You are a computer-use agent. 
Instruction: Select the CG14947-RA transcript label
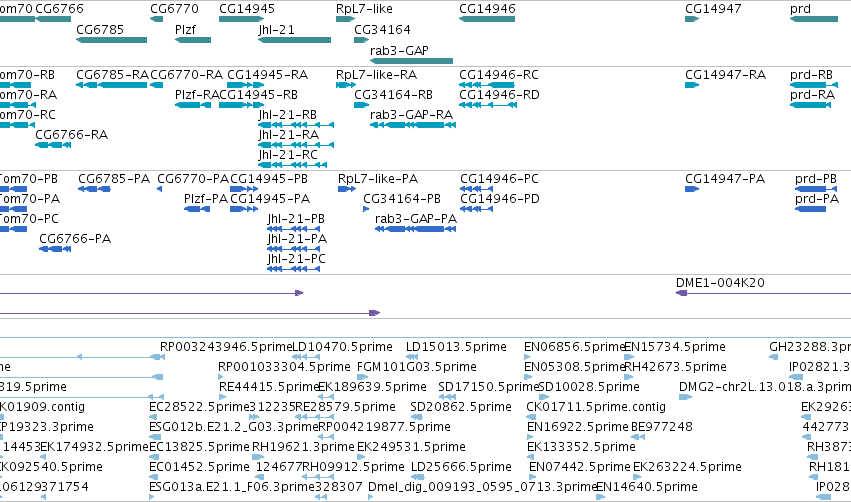[x=726, y=74]
